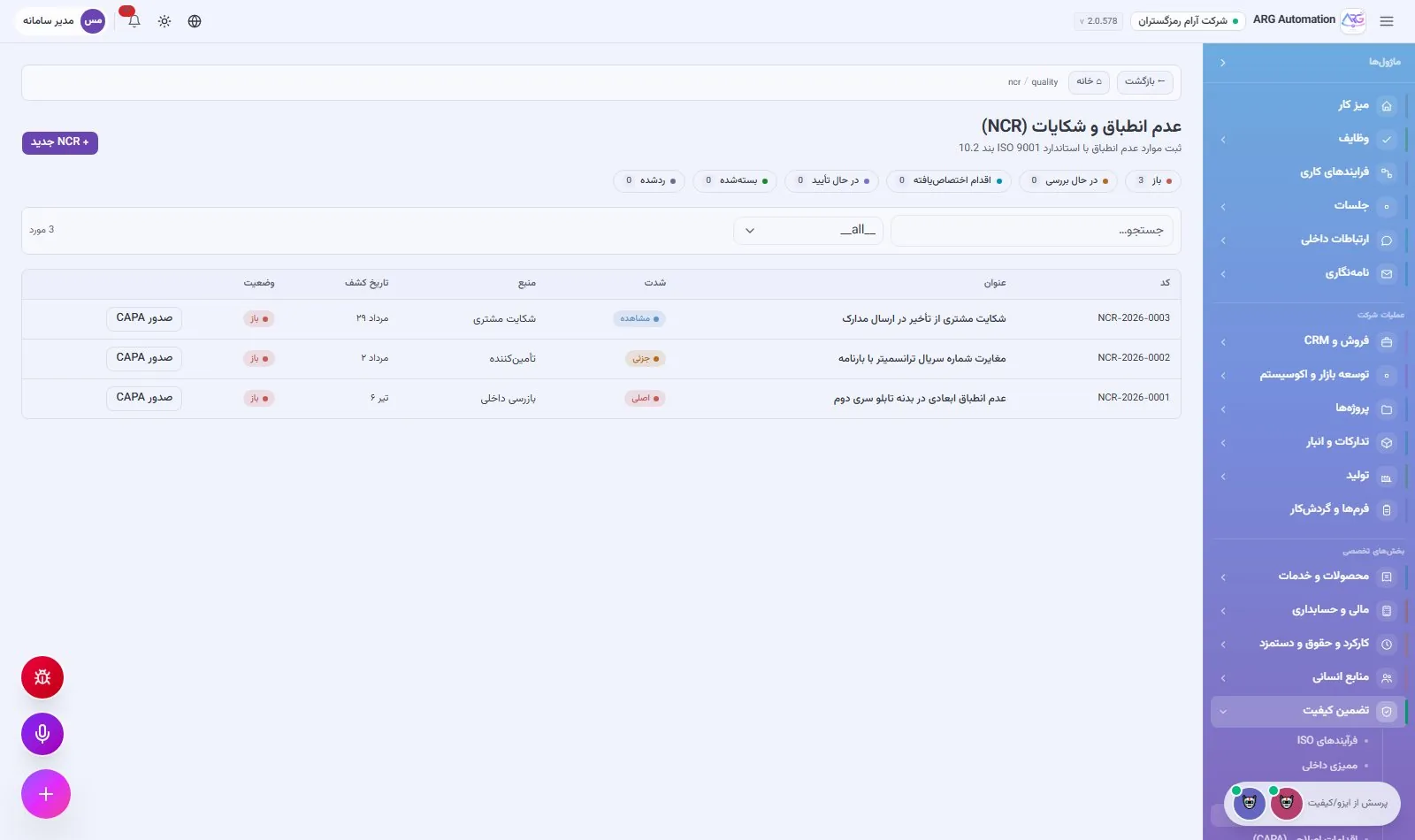The height and width of the screenshot is (840, 1415).
Task: Click صدور CAPA for NCR-2026-0001
Action: [144, 398]
